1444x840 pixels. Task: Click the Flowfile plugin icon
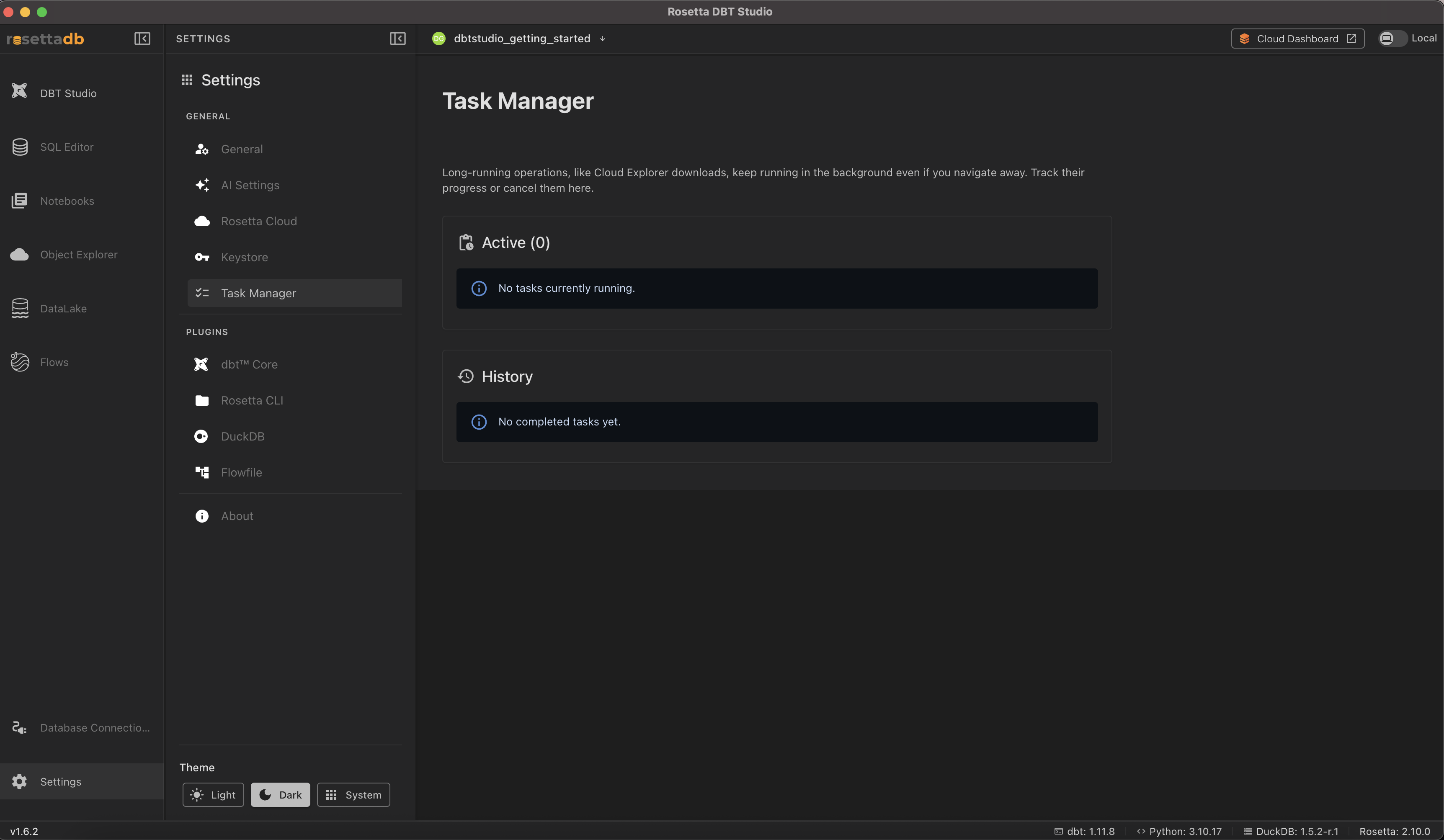pos(202,472)
